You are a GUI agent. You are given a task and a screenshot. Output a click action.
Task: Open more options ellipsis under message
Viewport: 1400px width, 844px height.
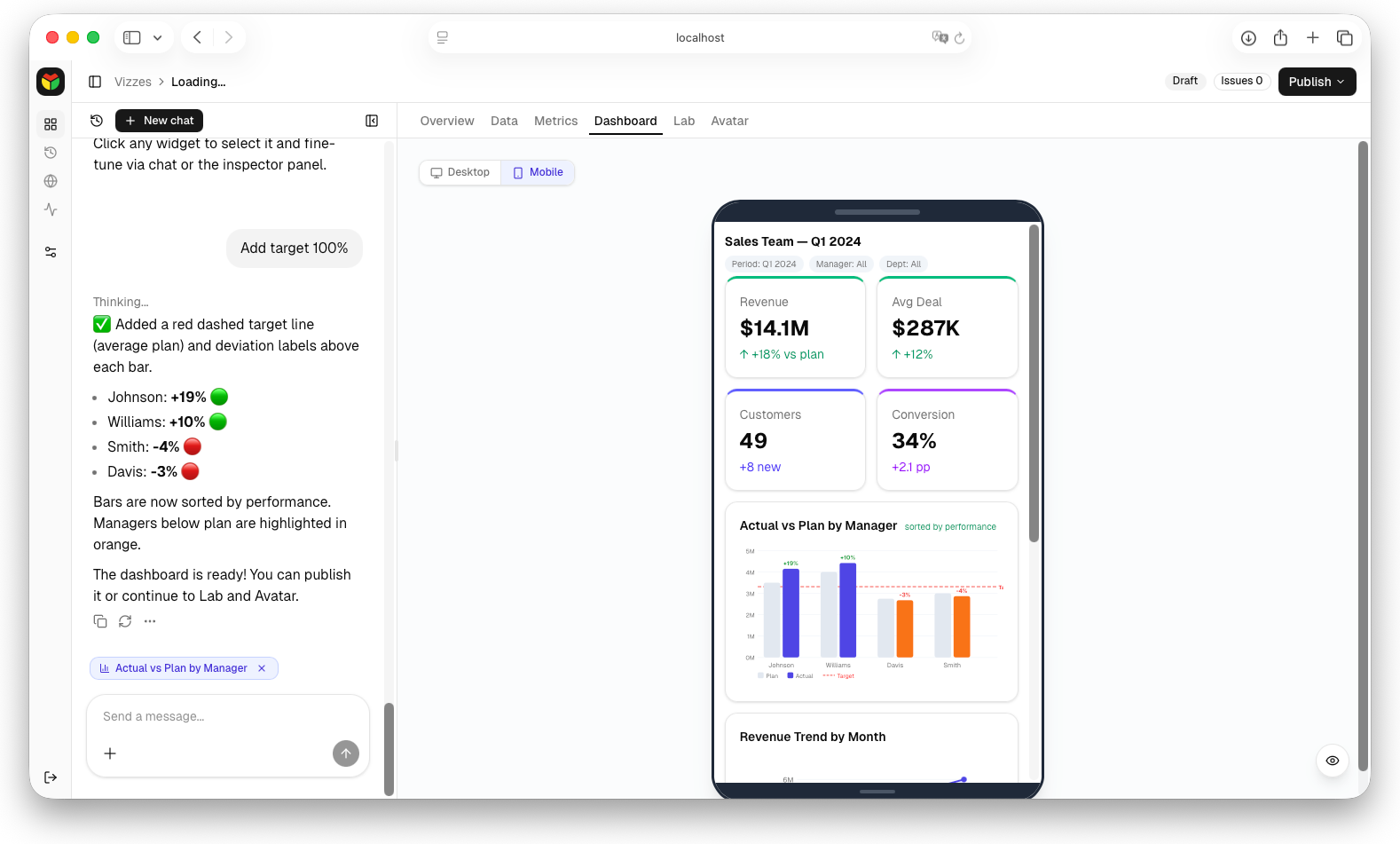(x=150, y=621)
